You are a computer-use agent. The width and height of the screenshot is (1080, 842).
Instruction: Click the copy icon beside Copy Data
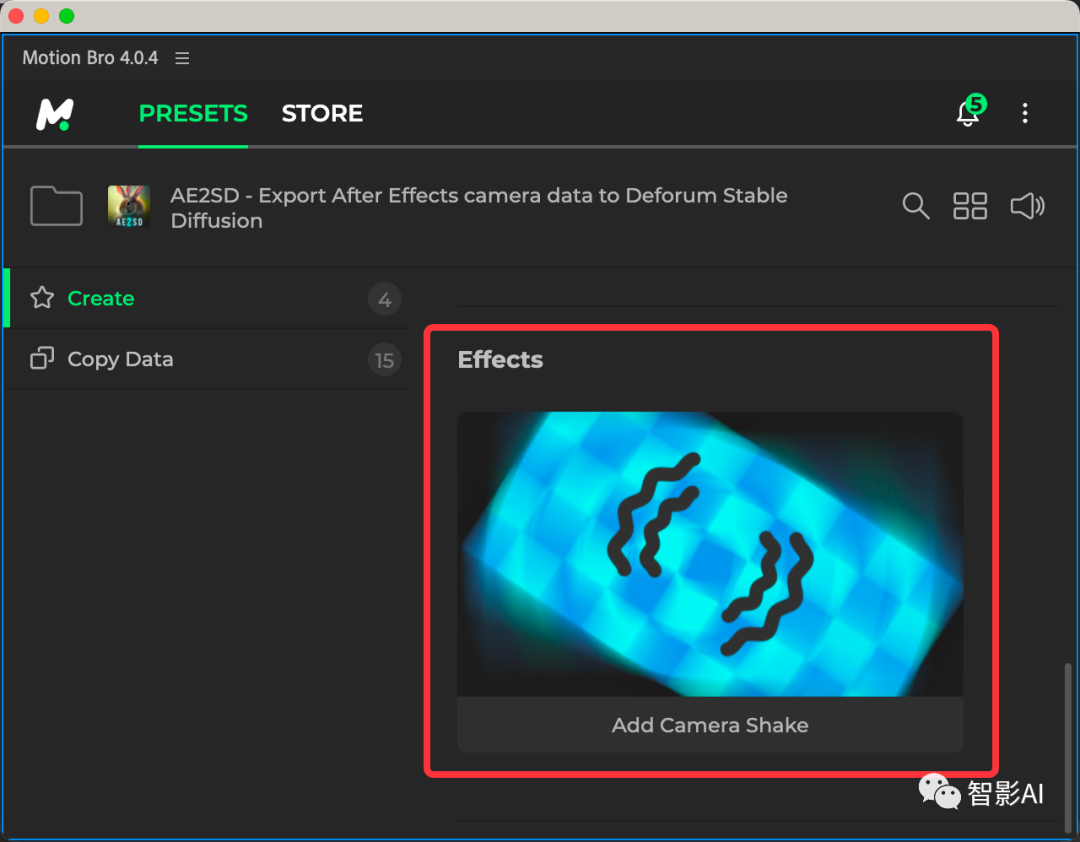(x=42, y=358)
